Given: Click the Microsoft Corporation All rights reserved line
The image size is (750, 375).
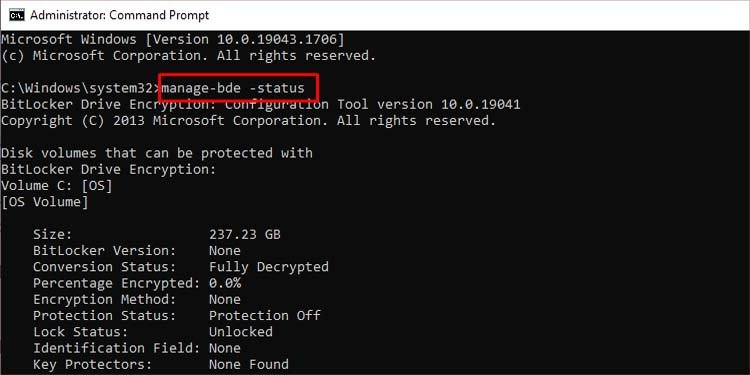Looking at the screenshot, I should [x=188, y=55].
